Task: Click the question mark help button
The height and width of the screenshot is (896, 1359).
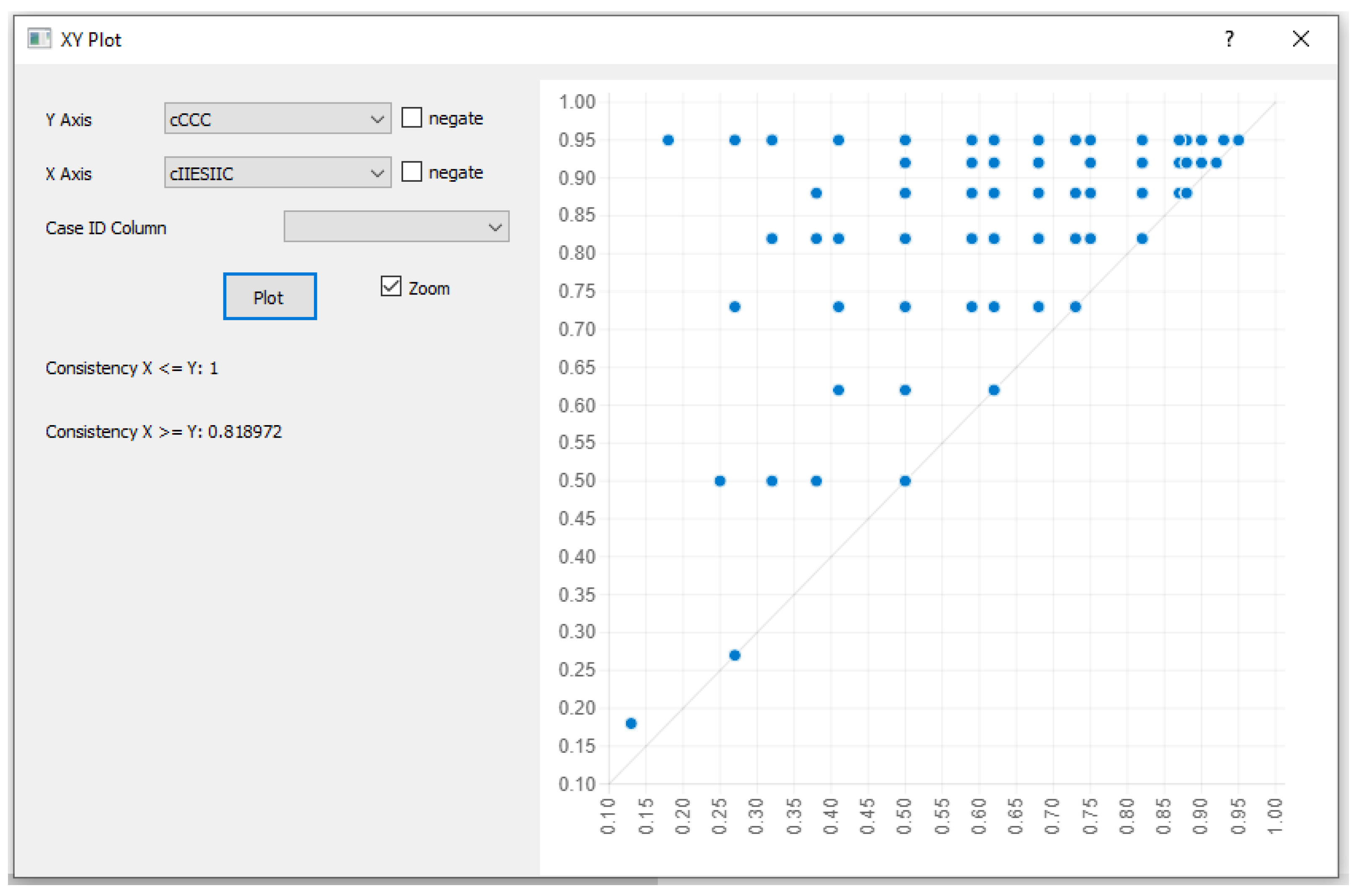Action: click(1229, 39)
